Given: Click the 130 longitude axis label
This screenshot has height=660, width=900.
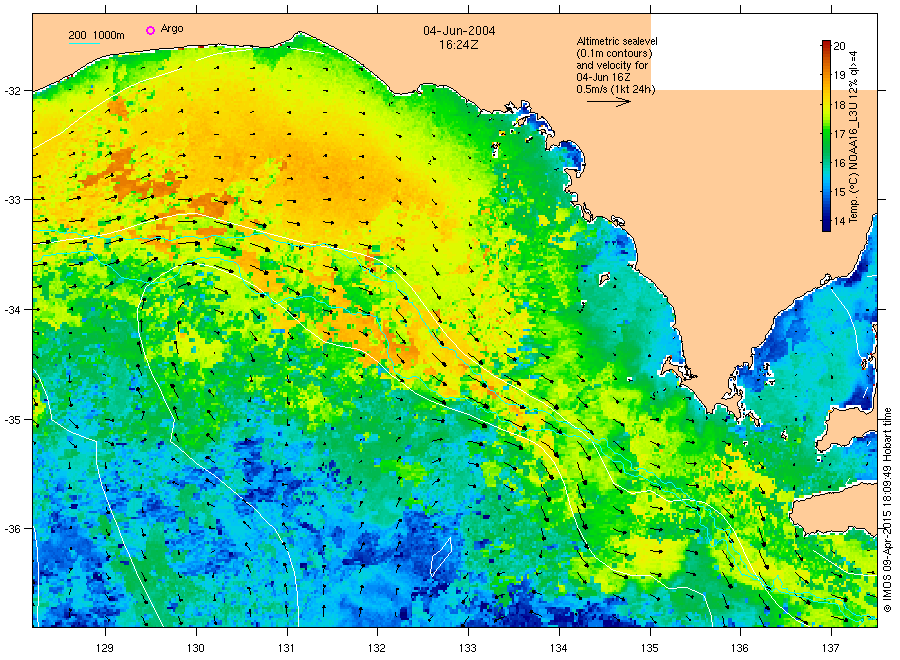Looking at the screenshot, I should pyautogui.click(x=196, y=649).
